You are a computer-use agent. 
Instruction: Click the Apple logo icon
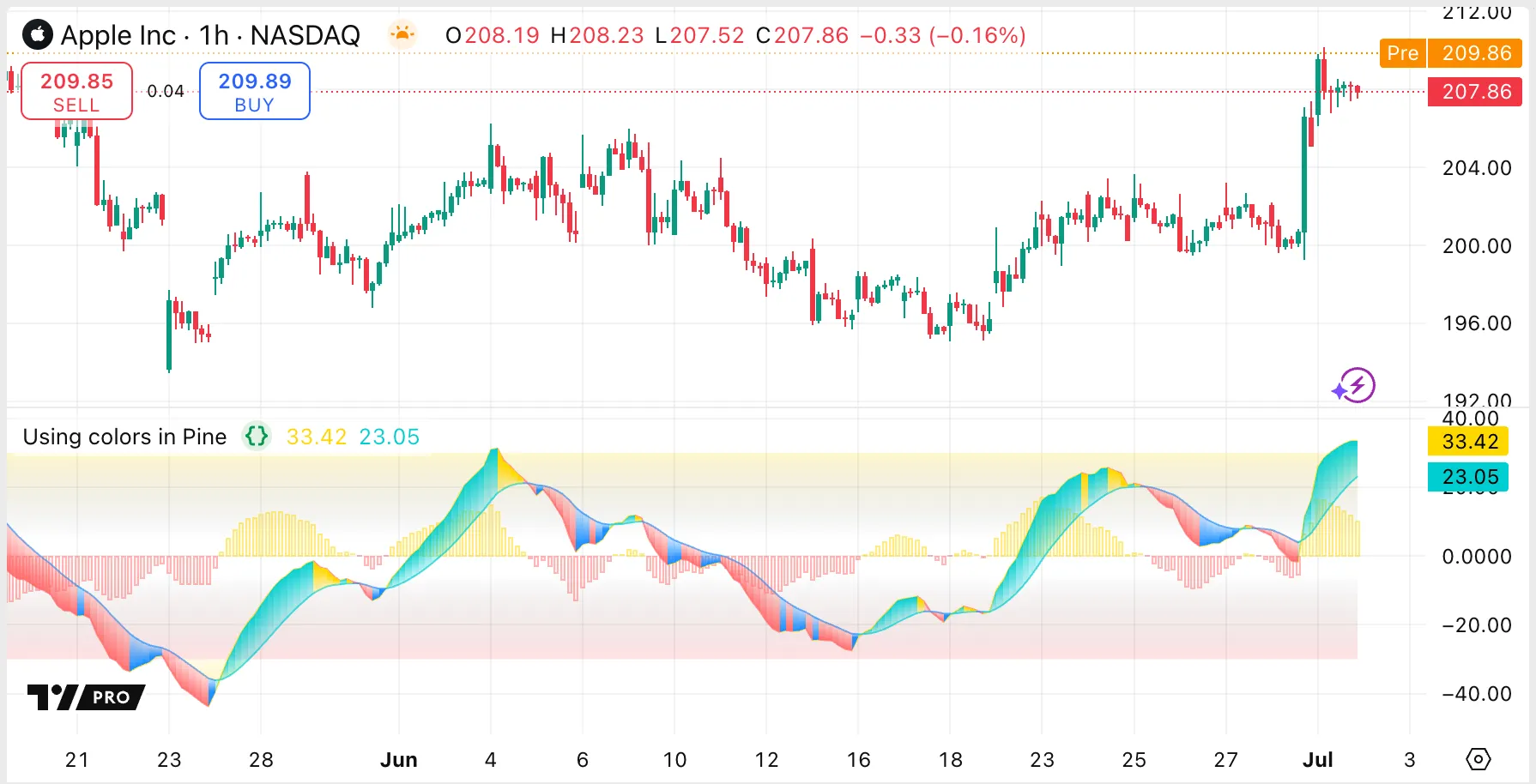click(x=37, y=35)
